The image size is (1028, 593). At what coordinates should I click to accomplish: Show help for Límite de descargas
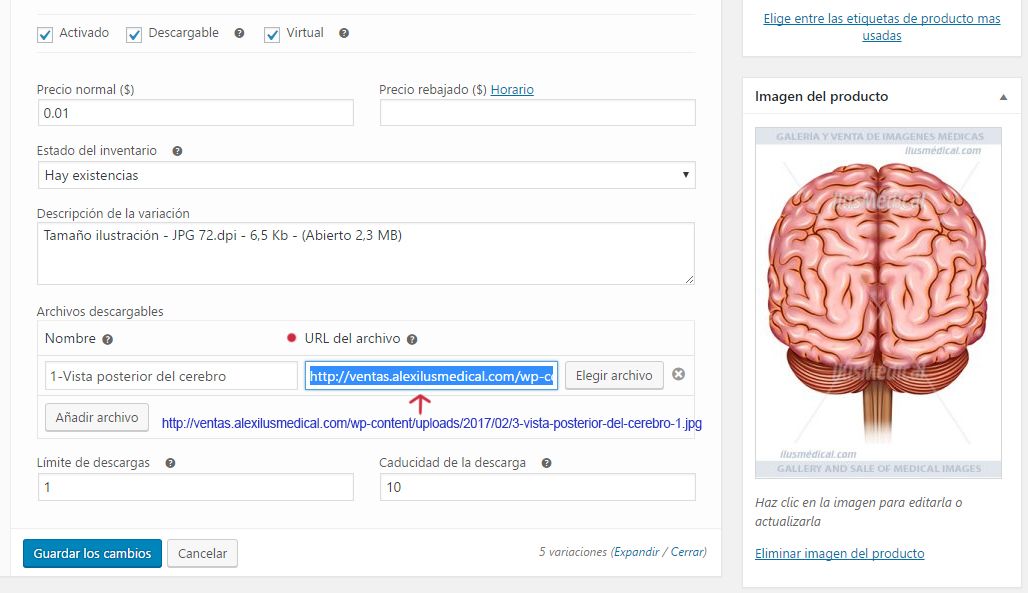(170, 463)
